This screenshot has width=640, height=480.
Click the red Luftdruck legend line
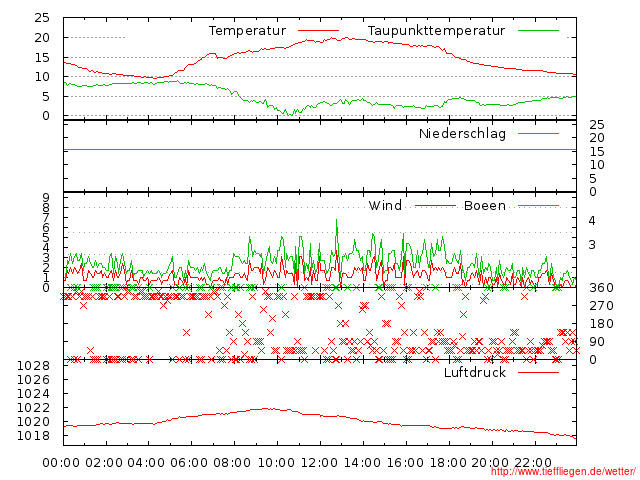coord(538,372)
